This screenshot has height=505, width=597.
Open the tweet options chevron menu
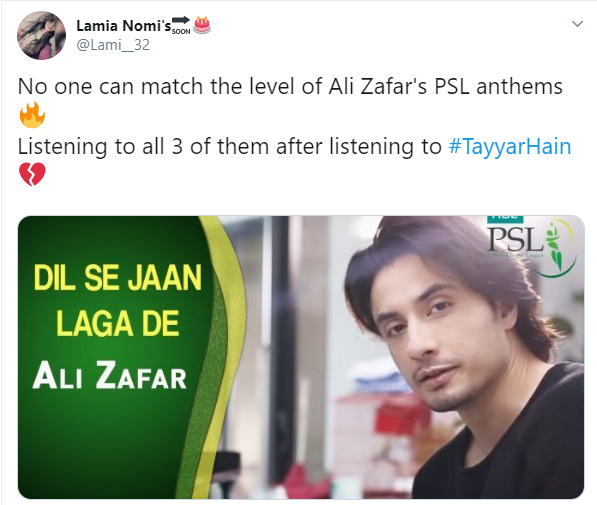pos(577,24)
